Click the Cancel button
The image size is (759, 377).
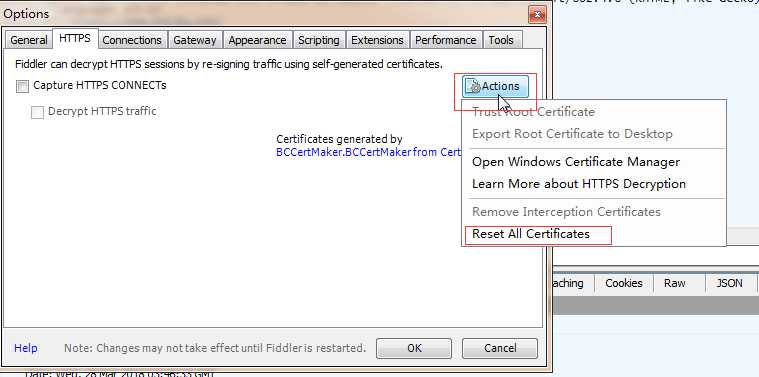click(500, 348)
